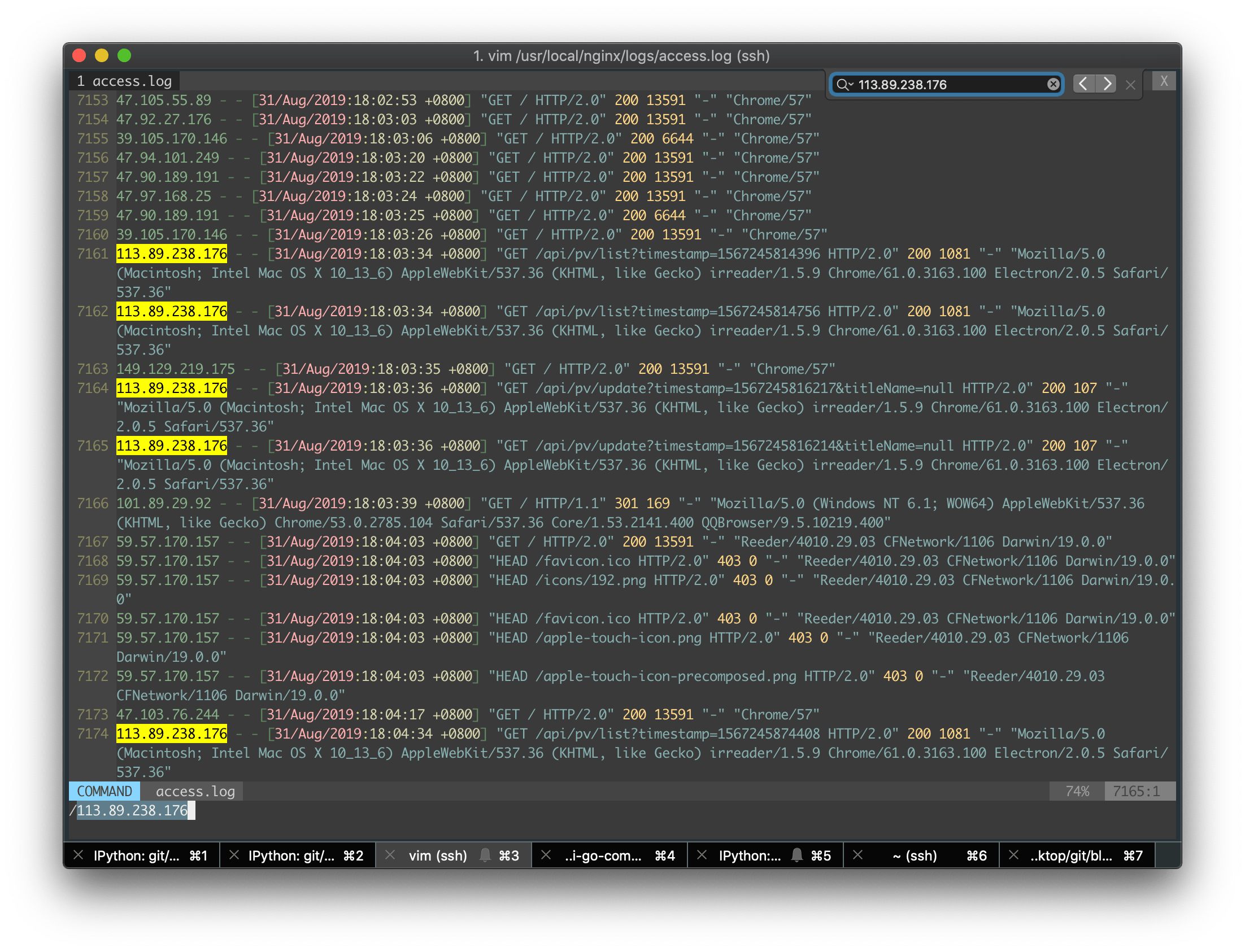
Task: Go to next search match
Action: 1106,84
